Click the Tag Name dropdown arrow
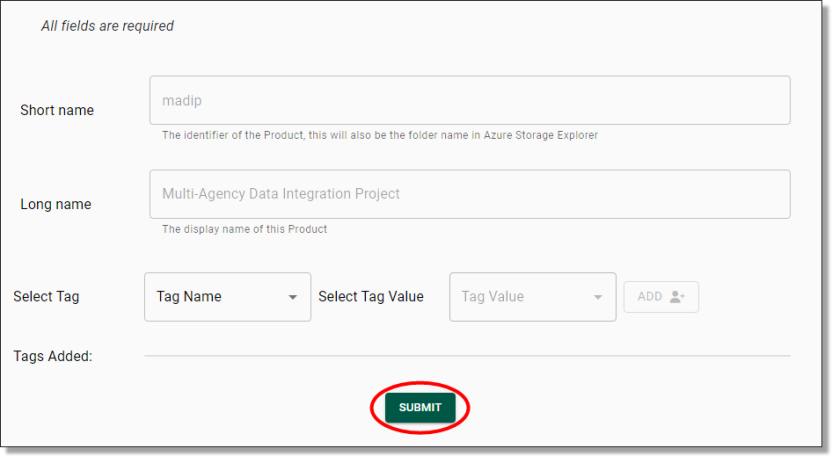The width and height of the screenshot is (832, 456). [x=293, y=298]
